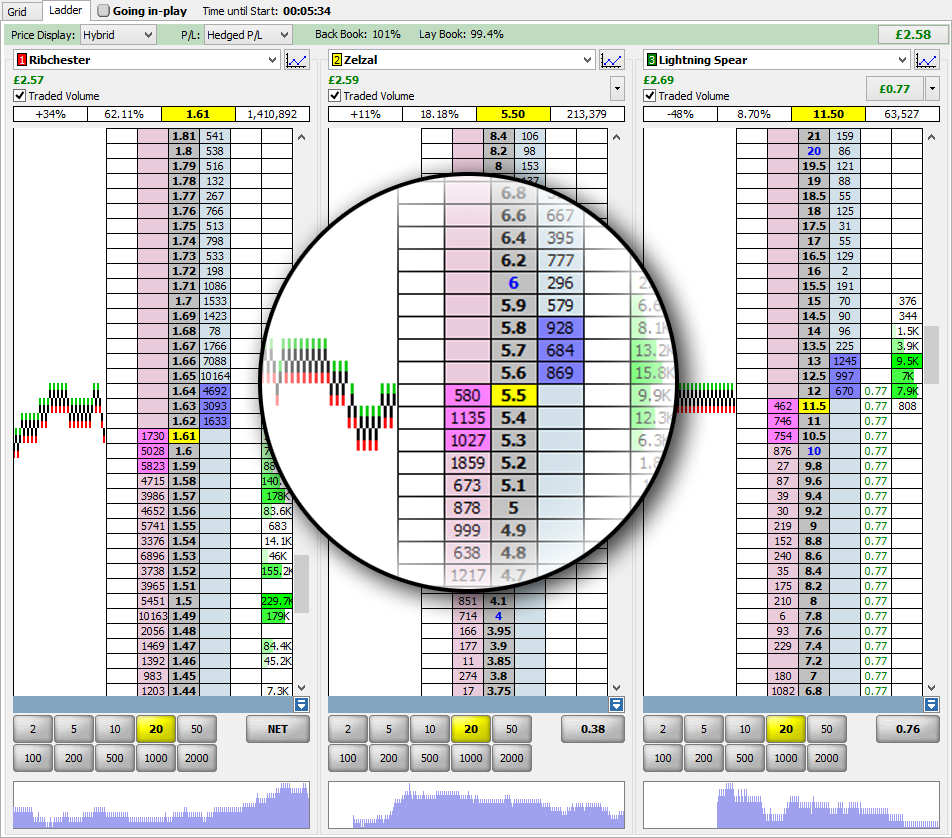Open the chart icon beside Ribchester

click(296, 60)
